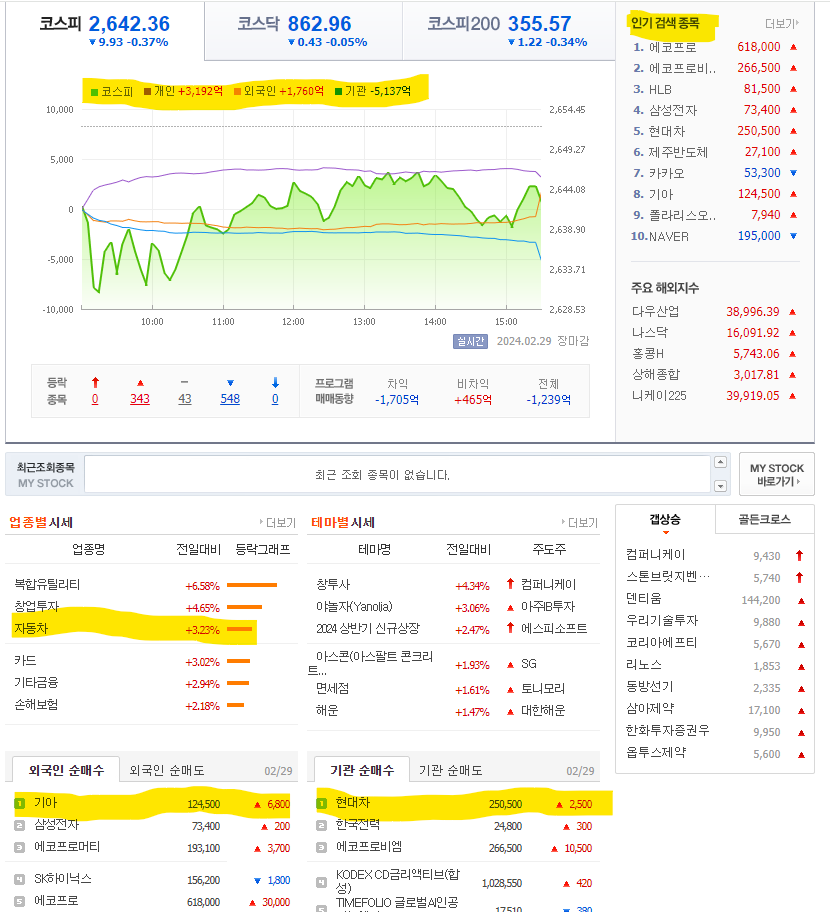Open 한화투자증권우 in 갭상승 list
Image resolution: width=830 pixels, height=912 pixels.
tap(667, 731)
